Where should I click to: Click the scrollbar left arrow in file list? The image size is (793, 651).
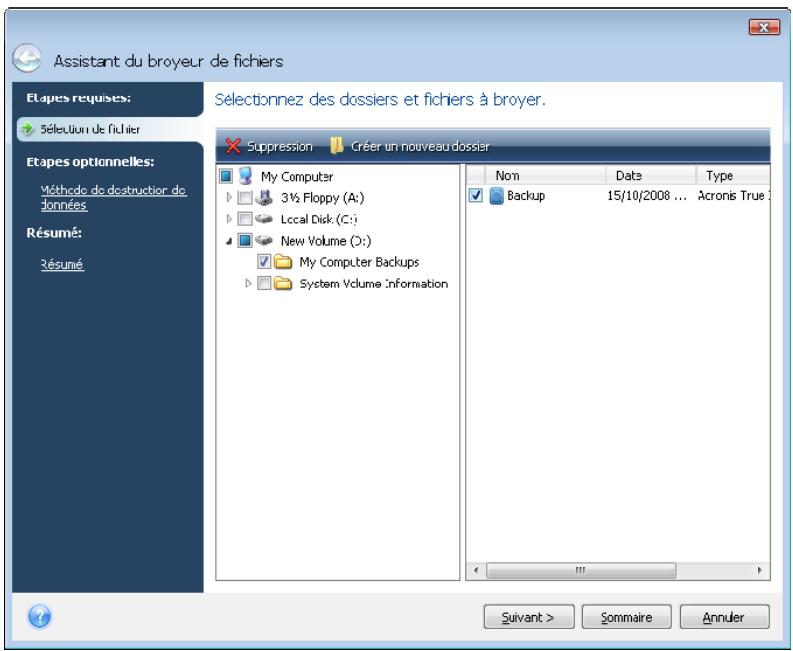pyautogui.click(x=476, y=570)
